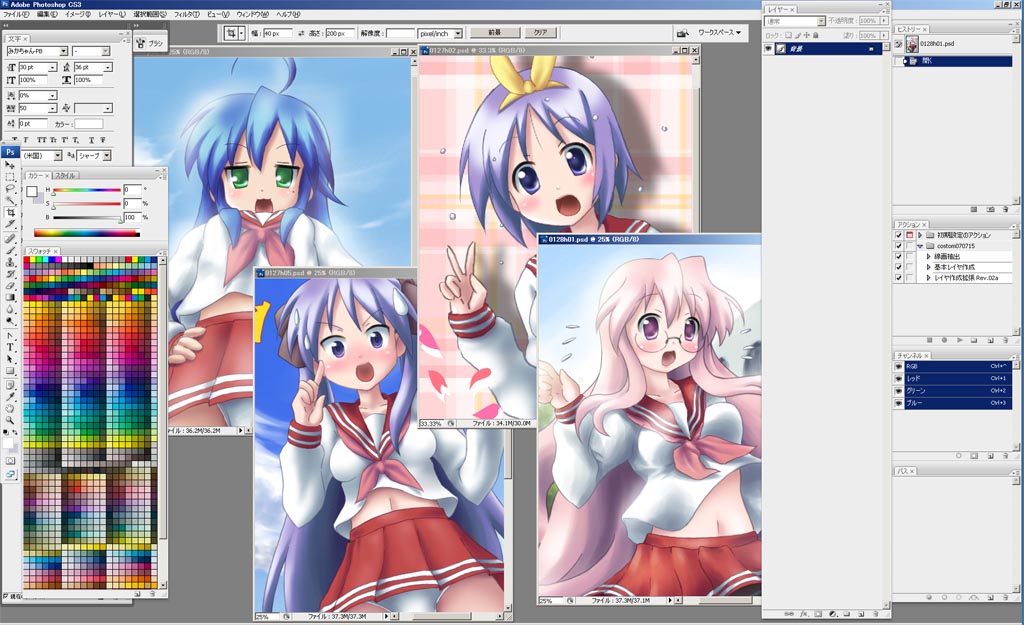The image size is (1024, 625).
Task: Load the path as a selection in Paths panel
Action: click(x=959, y=597)
